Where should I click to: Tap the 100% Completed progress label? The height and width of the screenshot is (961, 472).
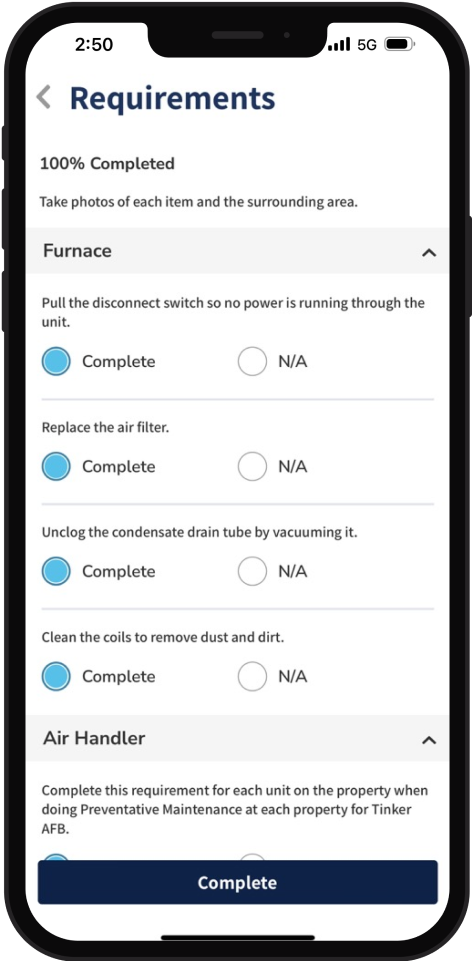coord(107,164)
